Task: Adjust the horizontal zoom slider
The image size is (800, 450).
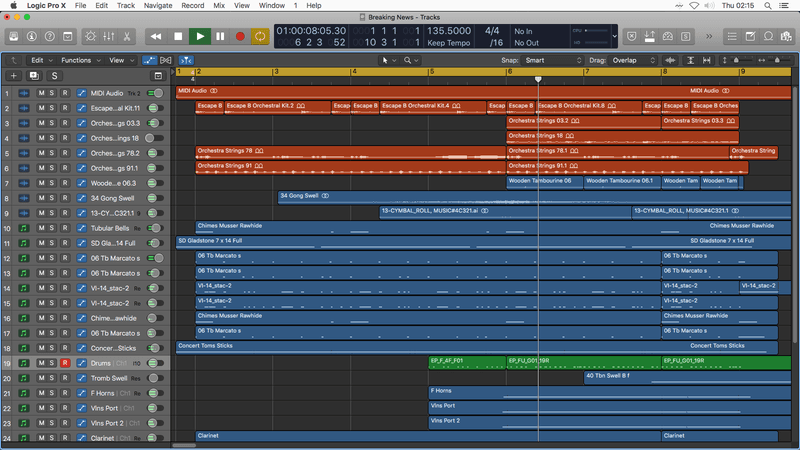Action: (x=776, y=60)
